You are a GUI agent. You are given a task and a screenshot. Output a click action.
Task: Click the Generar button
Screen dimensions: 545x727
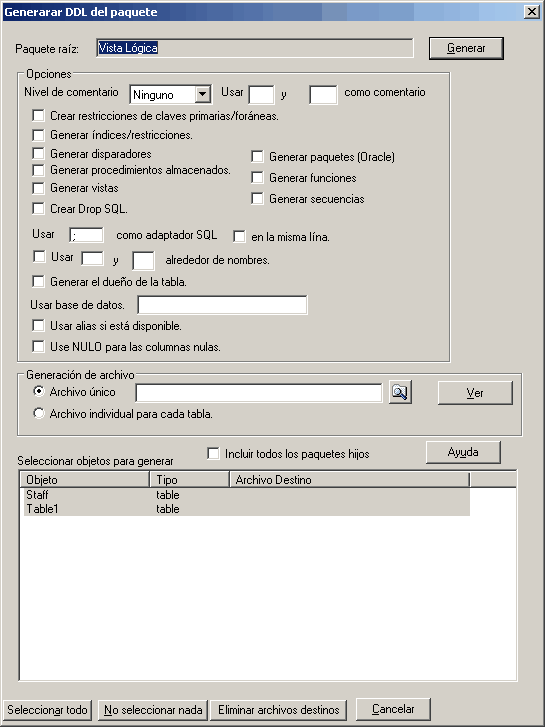pos(466,48)
